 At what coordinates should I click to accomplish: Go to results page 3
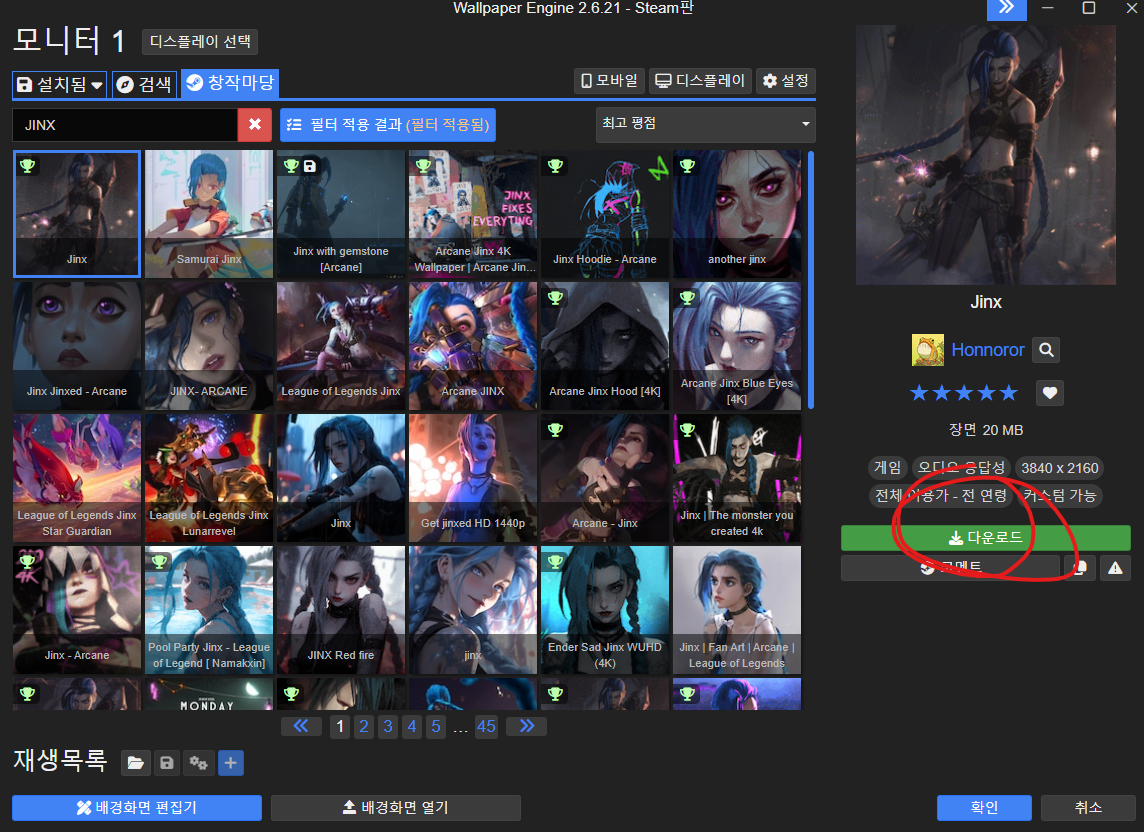(x=387, y=726)
